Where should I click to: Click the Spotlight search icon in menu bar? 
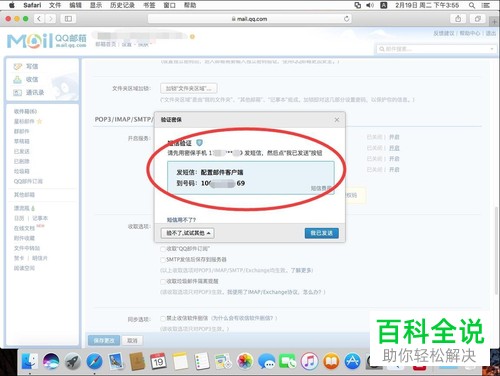click(472, 5)
